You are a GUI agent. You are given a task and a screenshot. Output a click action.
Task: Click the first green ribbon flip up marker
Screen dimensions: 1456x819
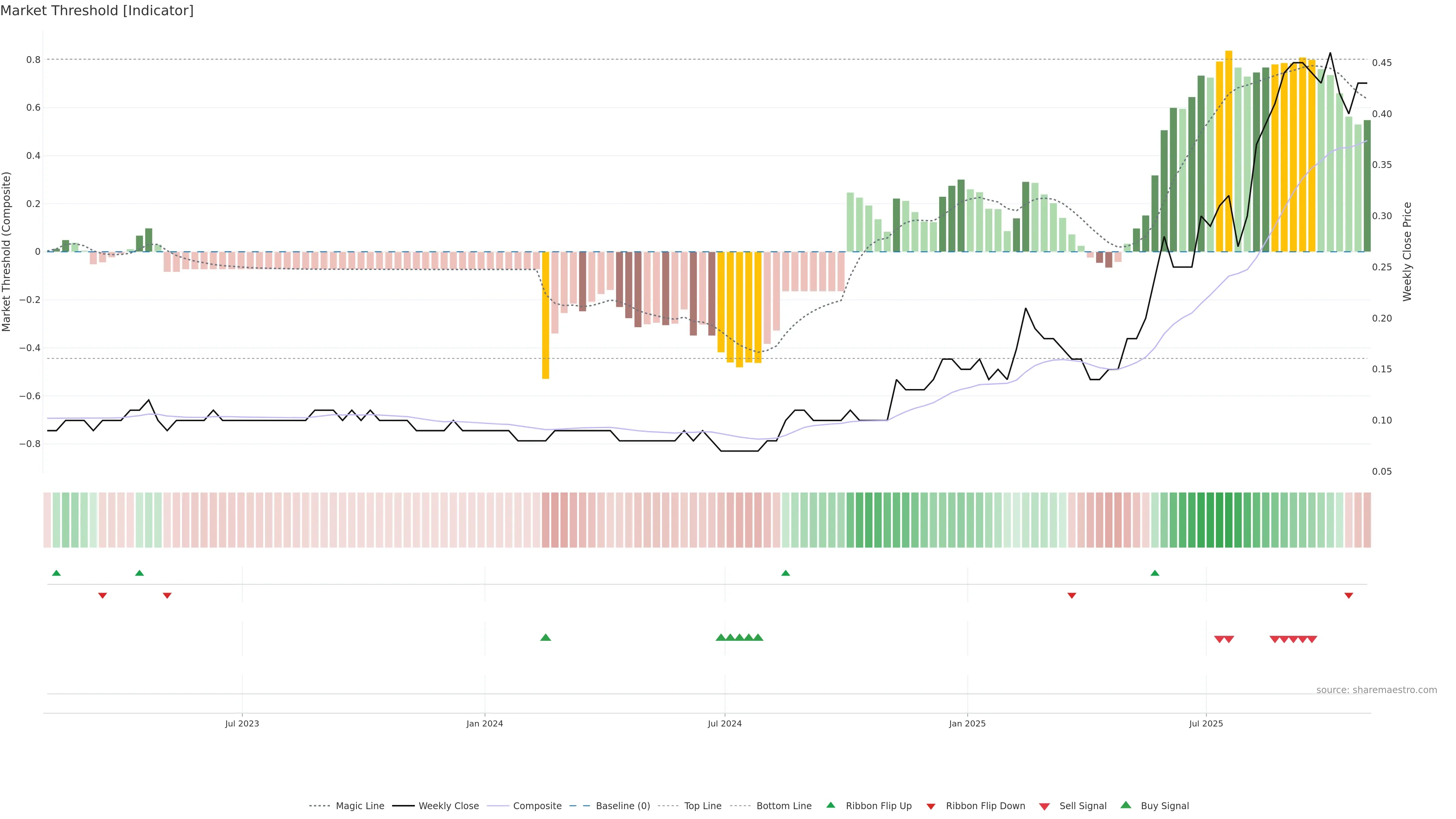click(56, 573)
